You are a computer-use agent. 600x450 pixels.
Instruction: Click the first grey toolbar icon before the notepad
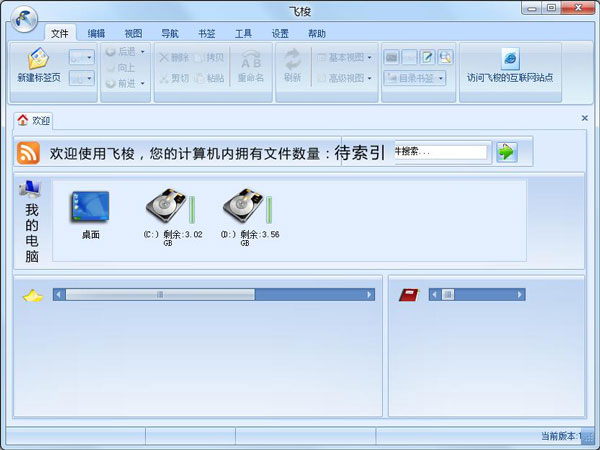click(391, 57)
